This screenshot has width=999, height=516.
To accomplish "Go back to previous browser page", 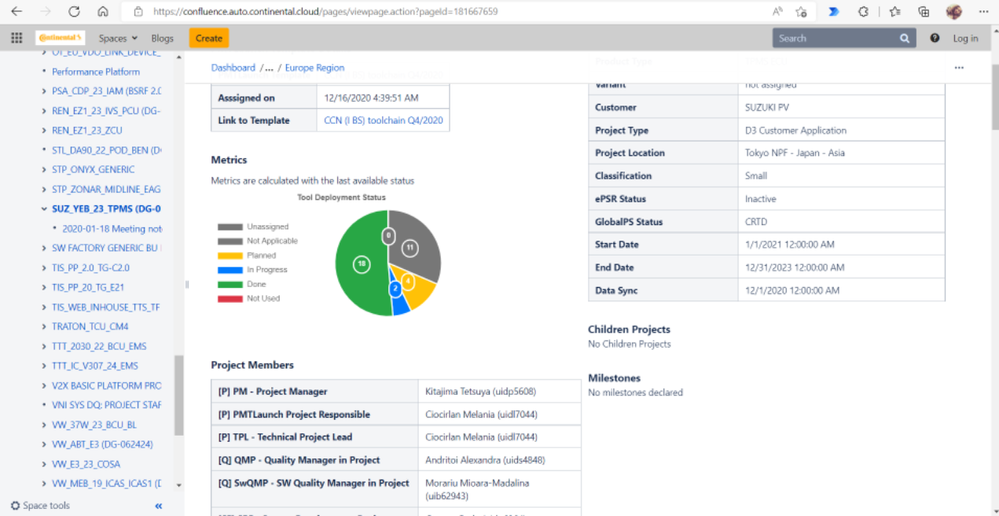I will point(17,11).
